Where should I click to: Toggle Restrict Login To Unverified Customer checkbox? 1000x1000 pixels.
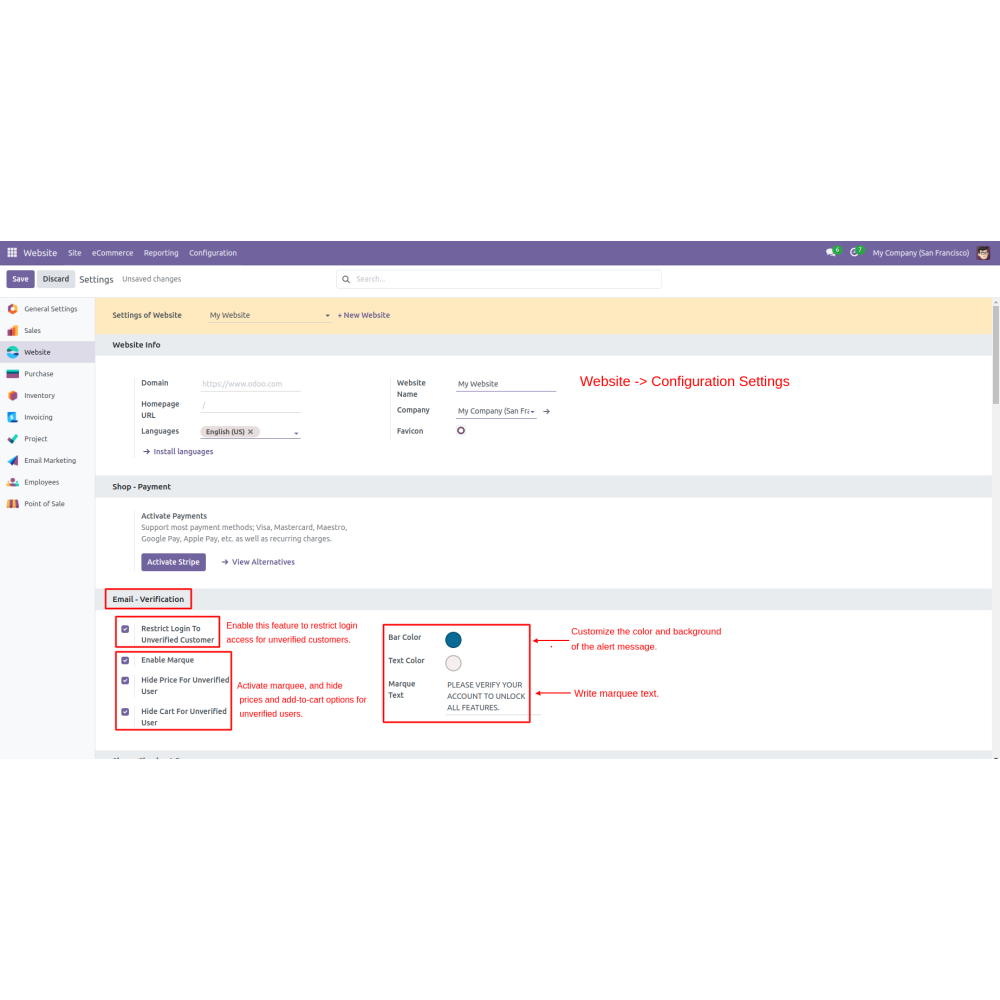(x=125, y=629)
